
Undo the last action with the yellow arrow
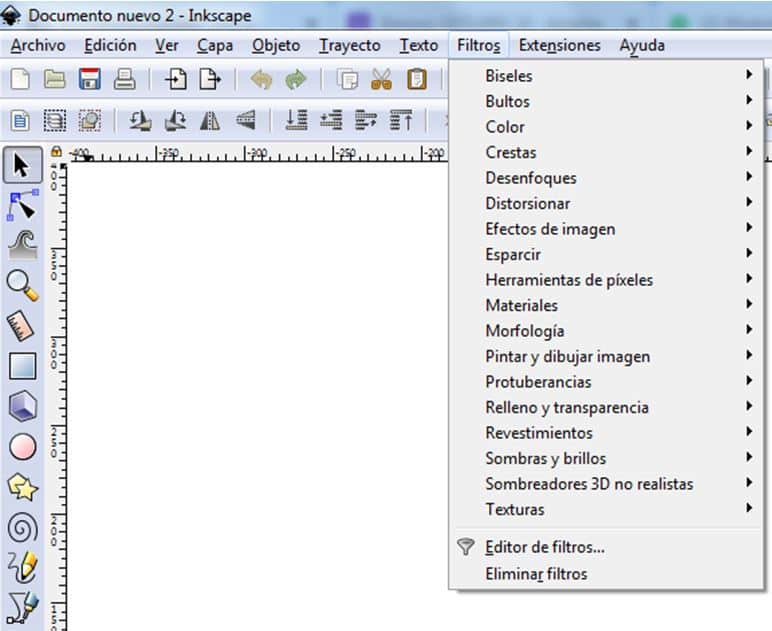point(261,79)
